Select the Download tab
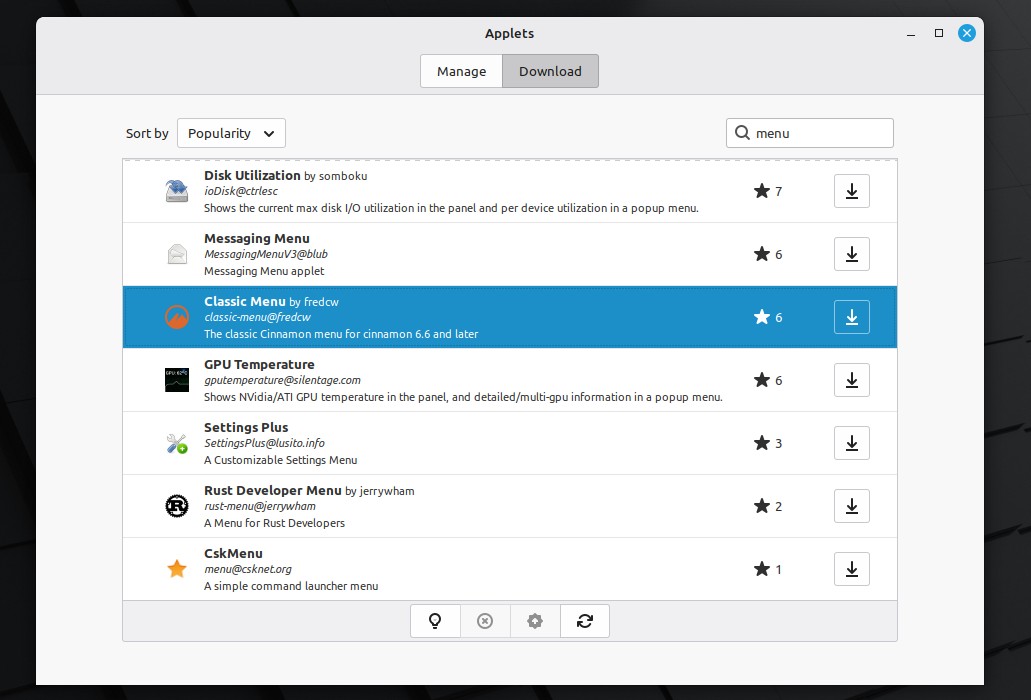The height and width of the screenshot is (700, 1031). (x=550, y=71)
